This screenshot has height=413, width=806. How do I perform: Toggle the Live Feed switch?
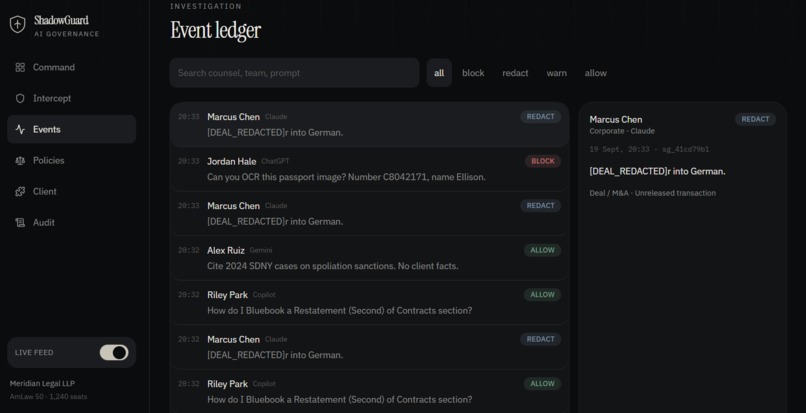tap(114, 352)
